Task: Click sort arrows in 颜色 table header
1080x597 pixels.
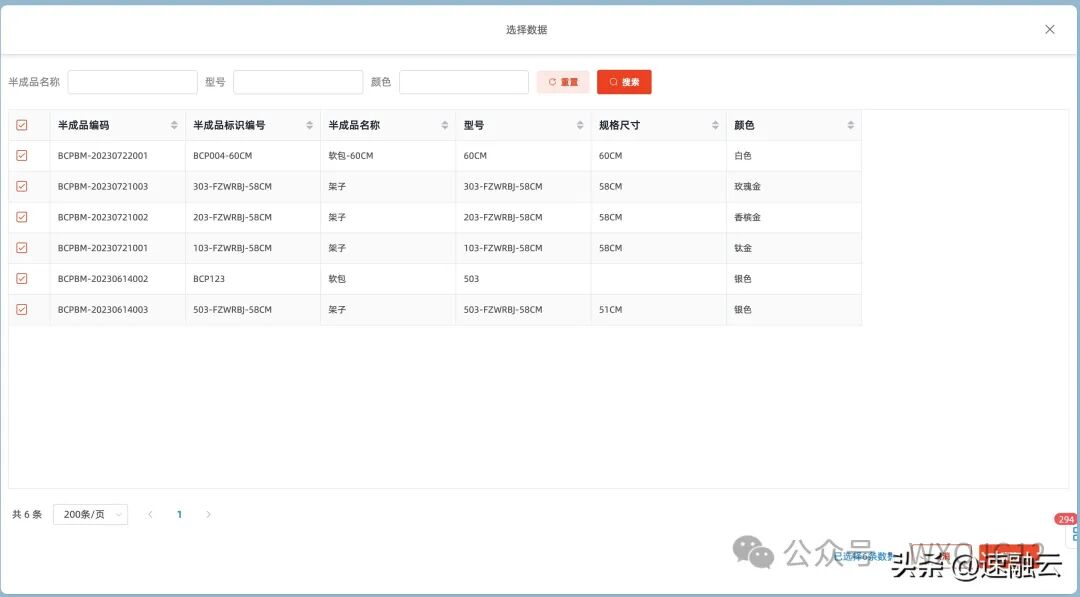Action: point(851,125)
